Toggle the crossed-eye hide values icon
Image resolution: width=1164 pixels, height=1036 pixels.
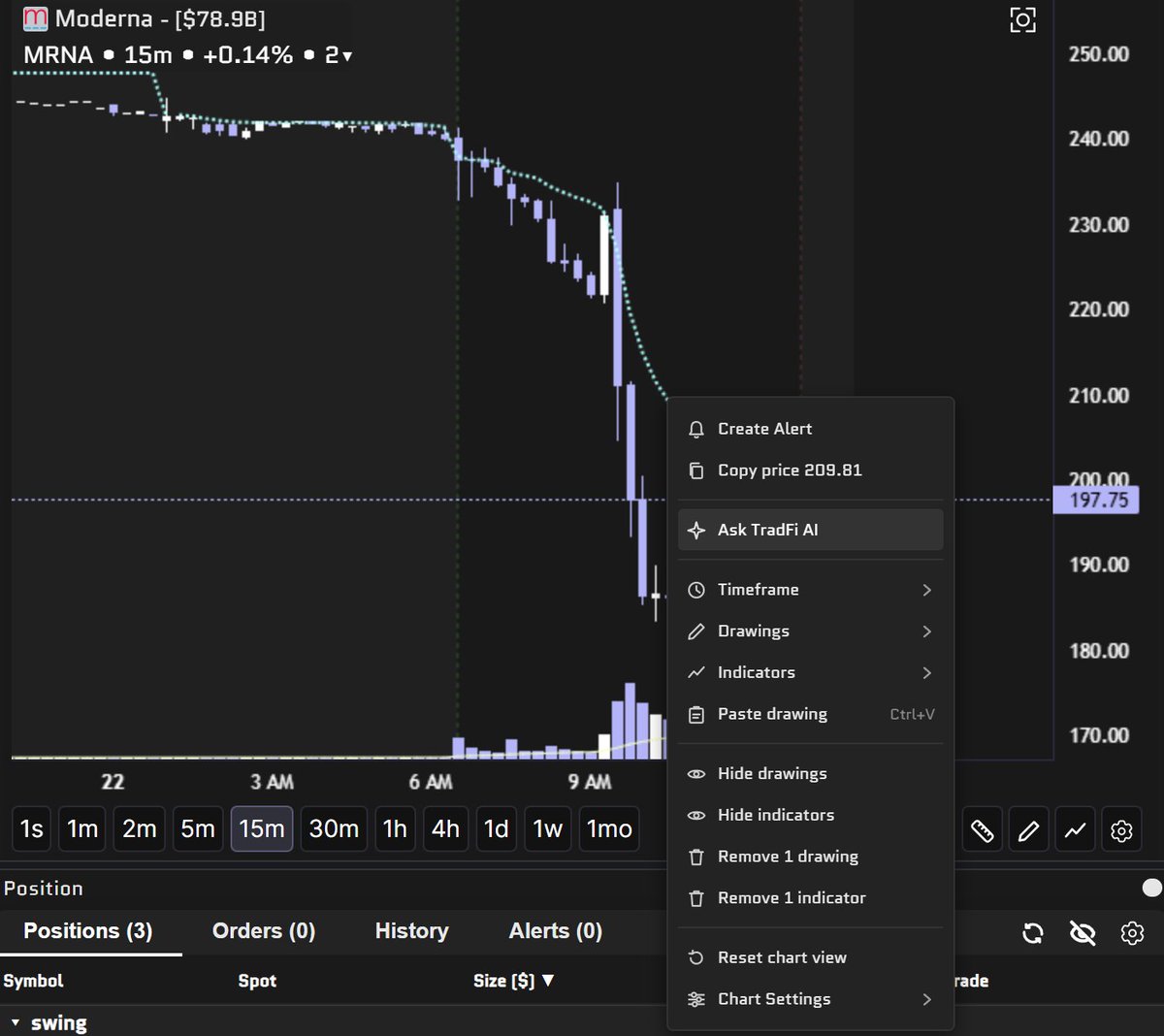point(1083,933)
